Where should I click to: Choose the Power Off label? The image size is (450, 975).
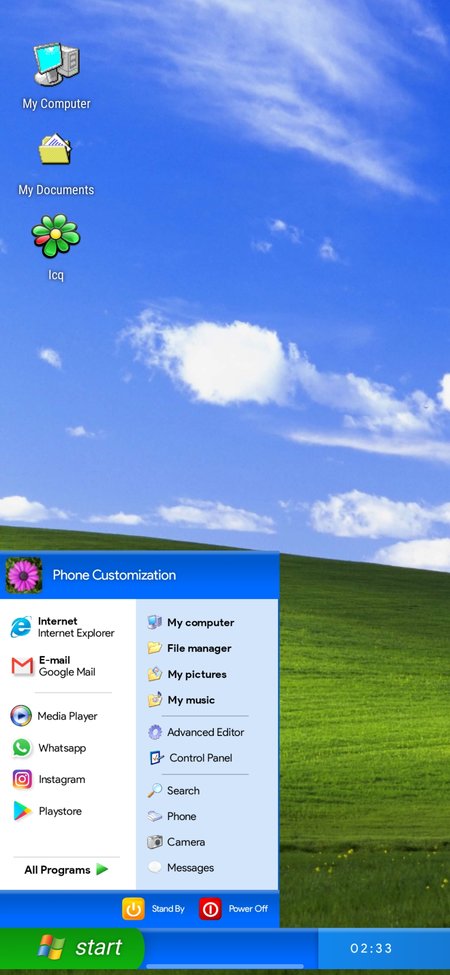tap(248, 908)
